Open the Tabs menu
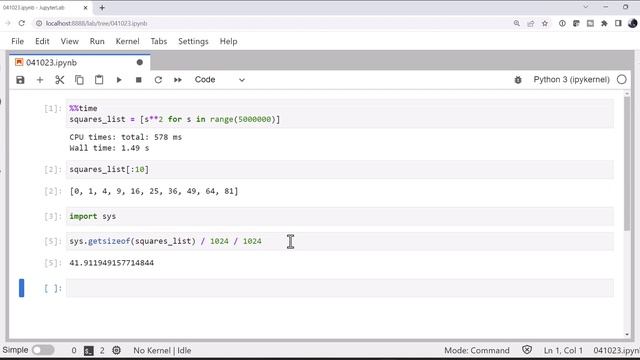This screenshot has width=640, height=360. point(159,41)
